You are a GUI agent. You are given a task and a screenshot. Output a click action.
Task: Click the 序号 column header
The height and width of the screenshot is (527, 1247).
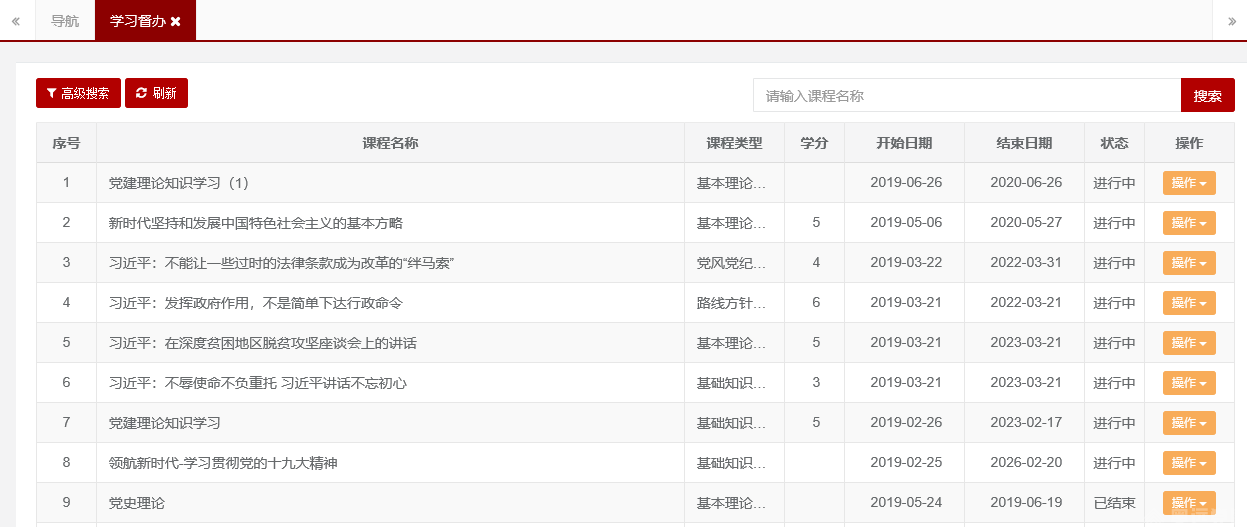tap(66, 143)
